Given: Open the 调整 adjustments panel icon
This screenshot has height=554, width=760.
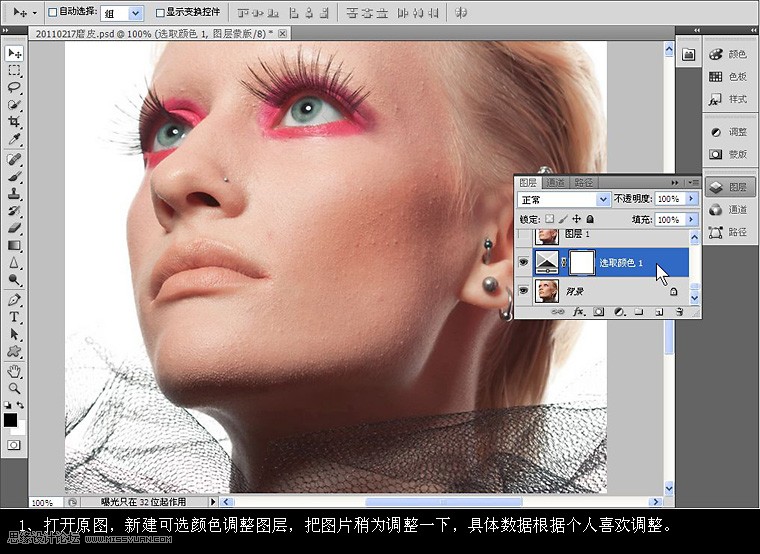Looking at the screenshot, I should (x=716, y=132).
